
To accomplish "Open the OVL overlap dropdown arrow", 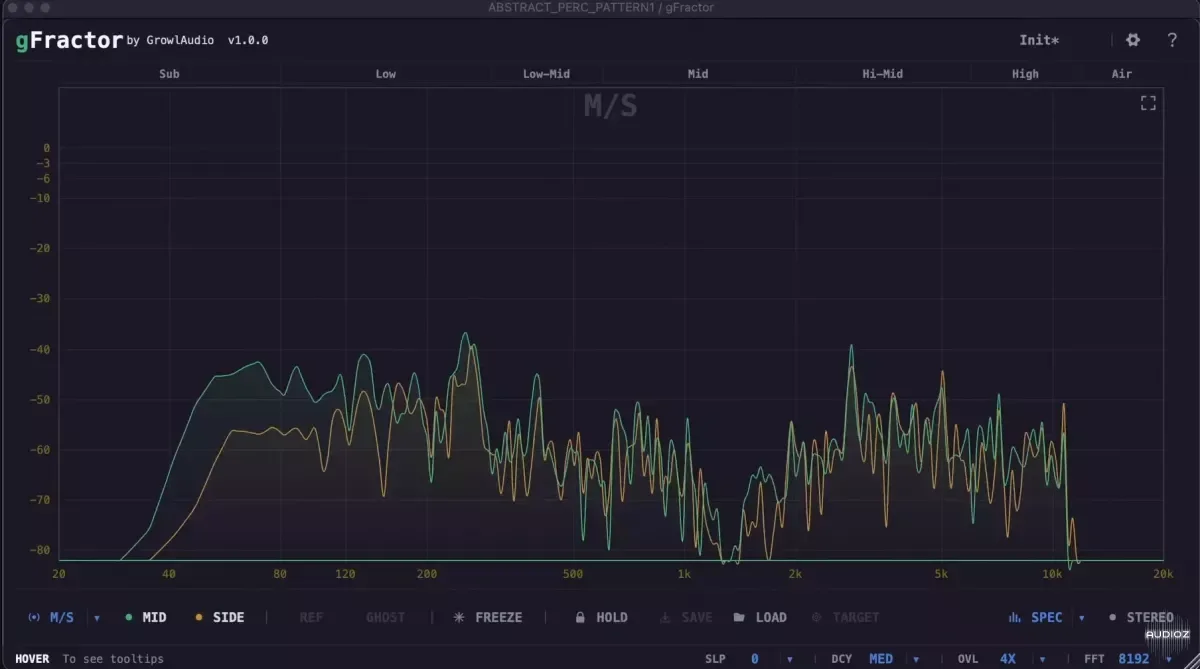I will click(x=1040, y=659).
